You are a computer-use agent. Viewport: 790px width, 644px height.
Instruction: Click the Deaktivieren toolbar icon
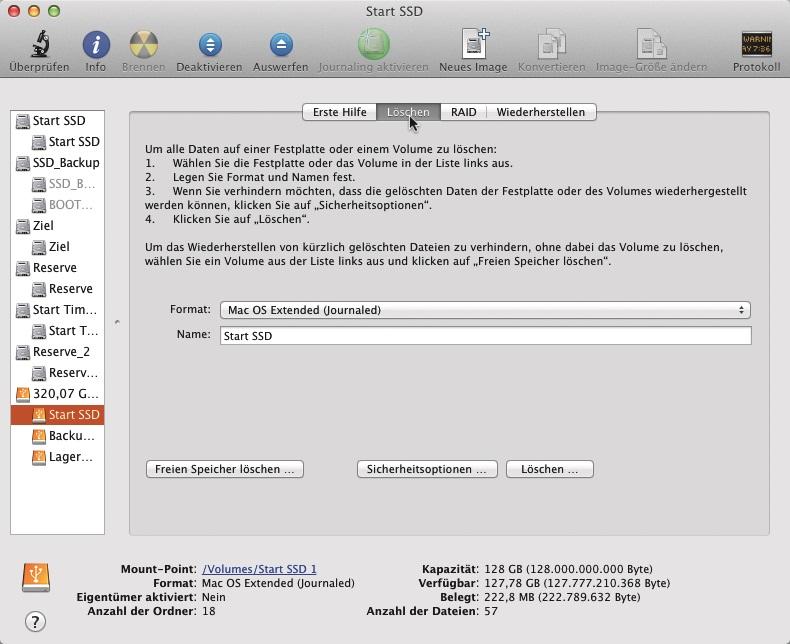coord(210,44)
